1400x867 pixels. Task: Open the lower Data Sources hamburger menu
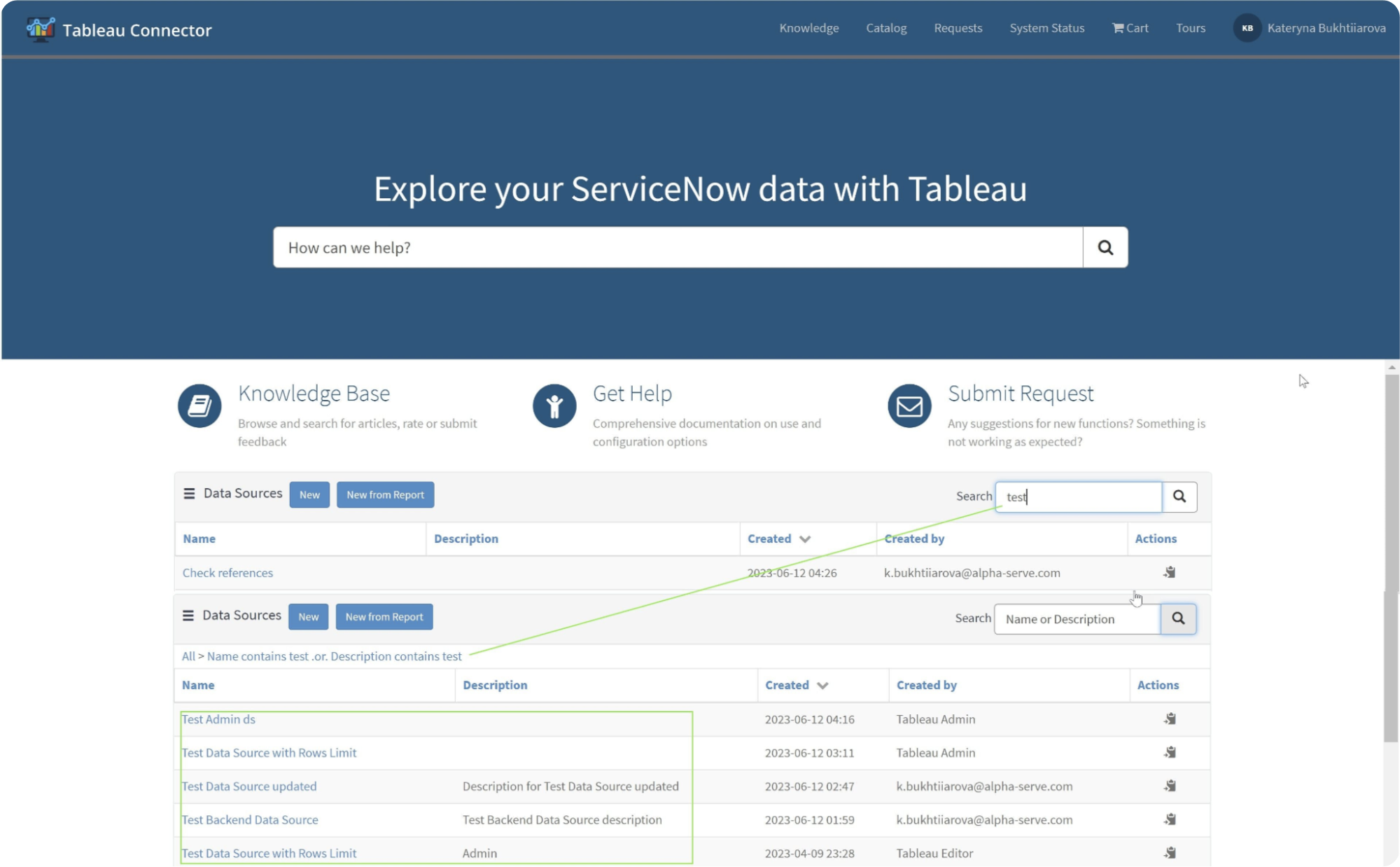click(x=188, y=616)
